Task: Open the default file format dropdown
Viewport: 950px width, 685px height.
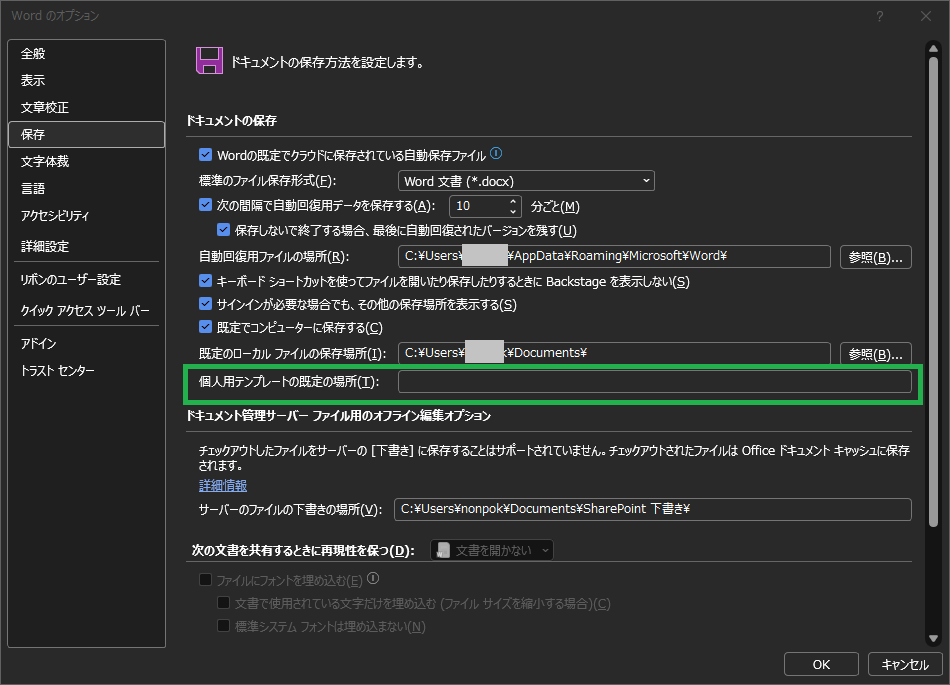Action: tap(526, 181)
